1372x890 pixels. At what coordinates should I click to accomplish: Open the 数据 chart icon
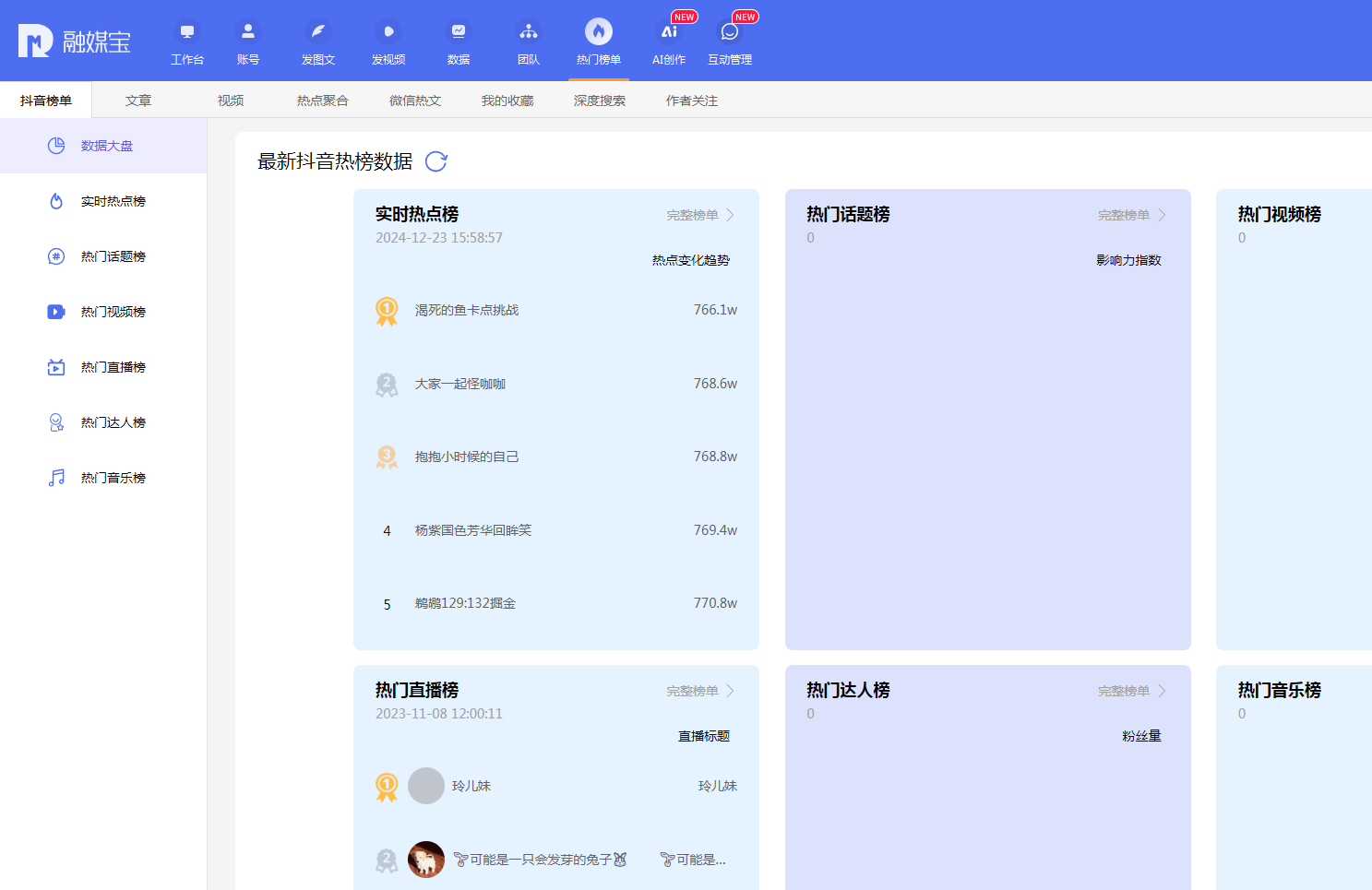tap(459, 31)
